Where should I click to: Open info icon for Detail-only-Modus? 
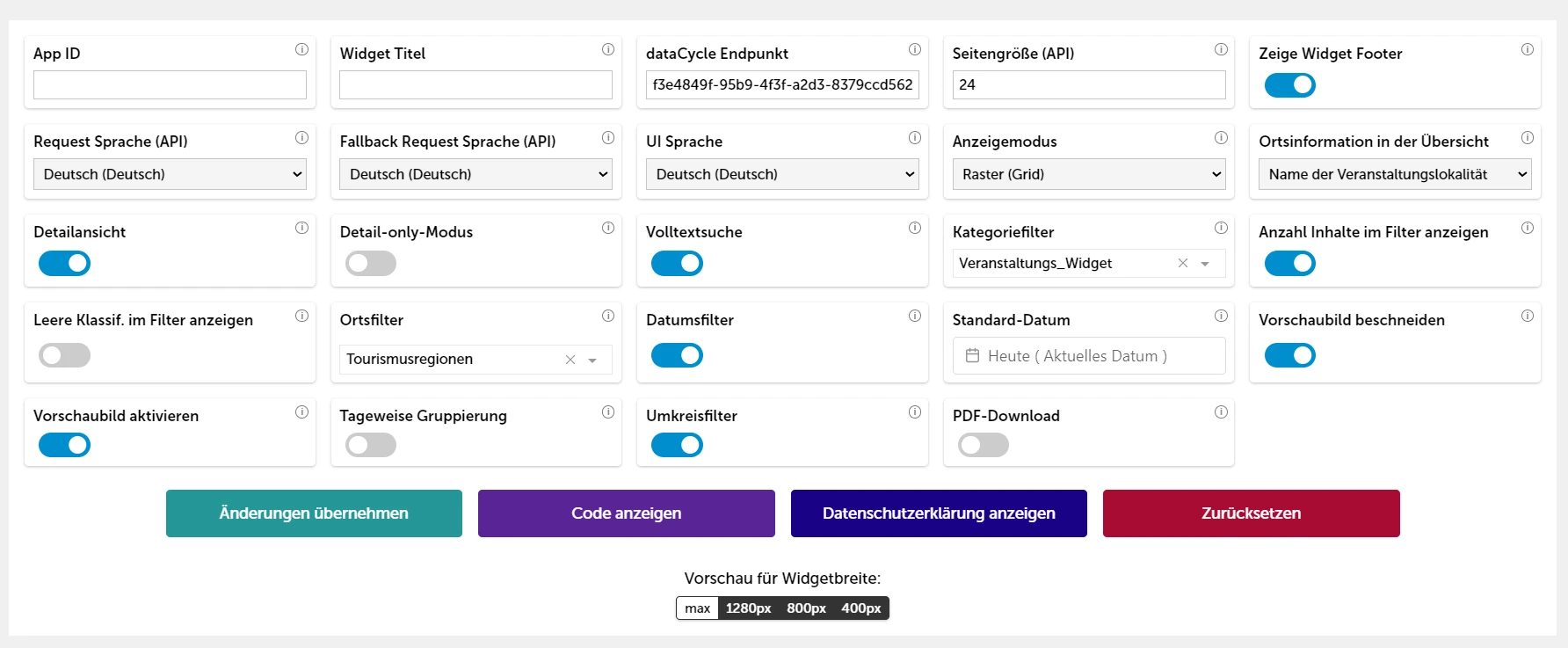point(607,228)
